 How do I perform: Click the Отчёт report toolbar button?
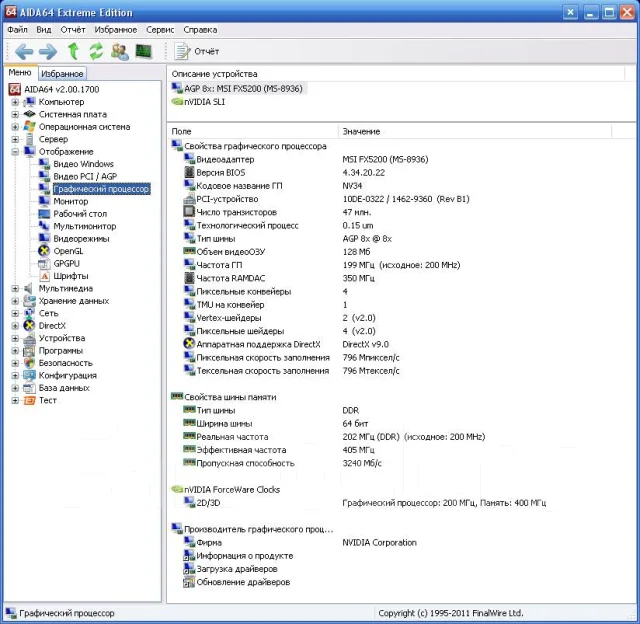[197, 51]
